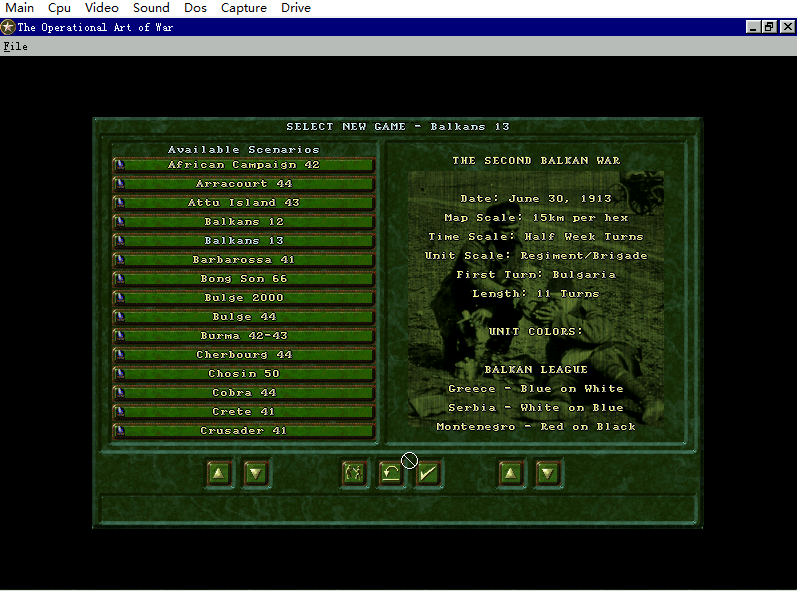Click the down arrow beneath the description panel
797x591 pixels.
point(547,474)
